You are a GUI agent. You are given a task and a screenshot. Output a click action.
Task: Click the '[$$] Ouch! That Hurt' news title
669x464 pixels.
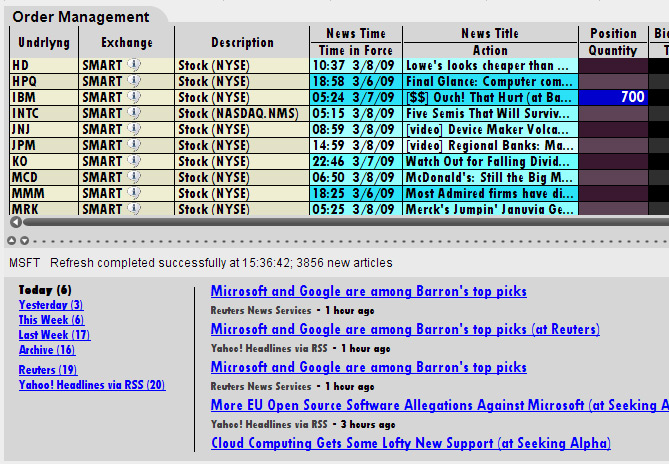tap(490, 97)
